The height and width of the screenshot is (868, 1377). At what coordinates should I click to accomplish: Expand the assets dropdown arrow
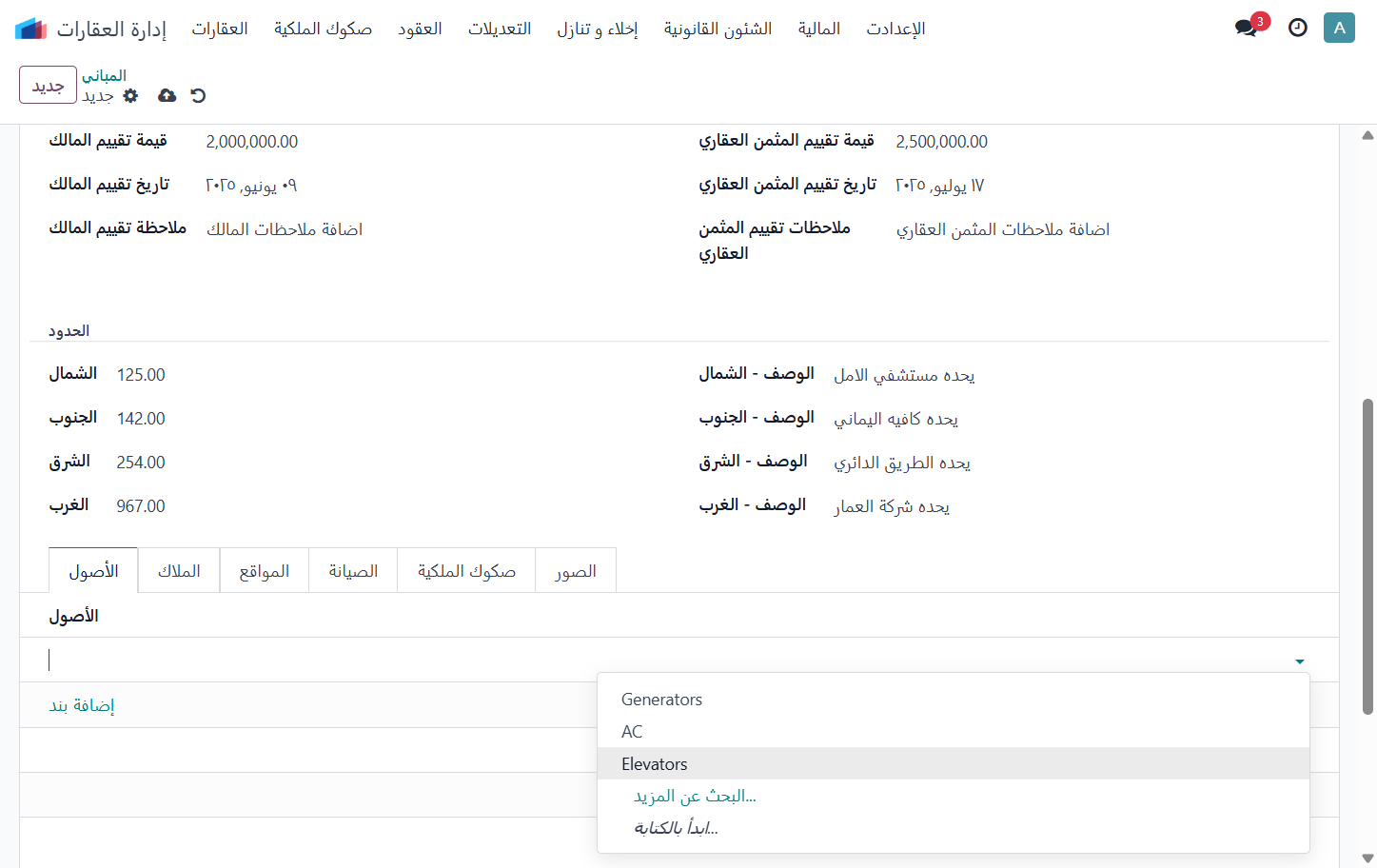point(1299,661)
